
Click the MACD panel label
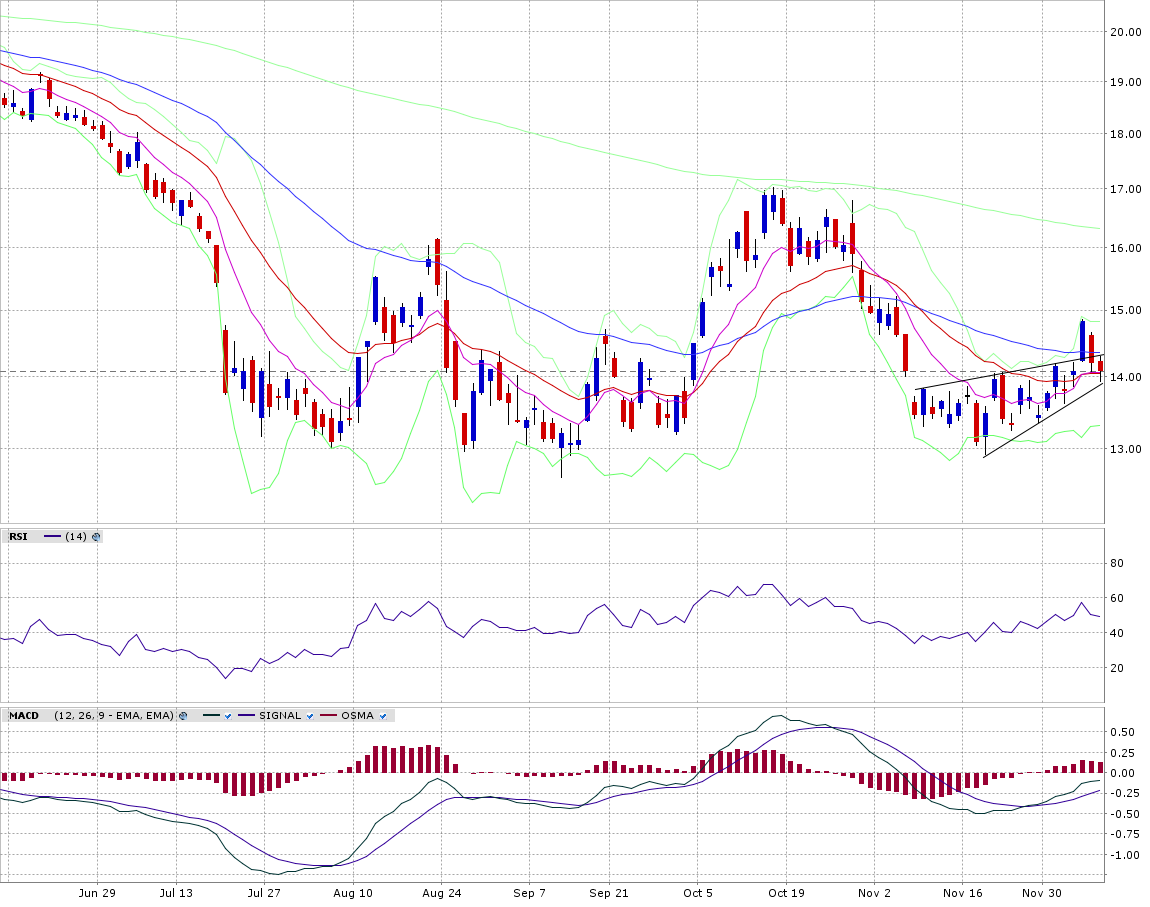[24, 716]
